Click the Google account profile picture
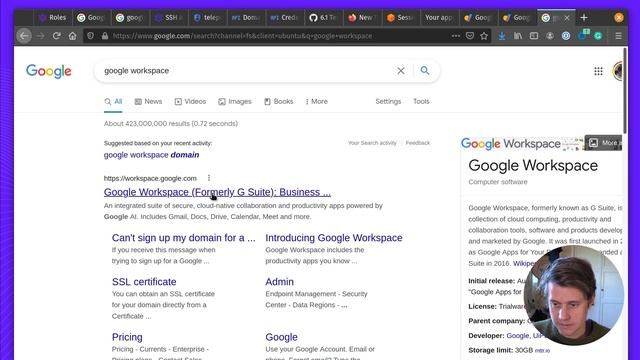This screenshot has width=640, height=360. [x=618, y=71]
